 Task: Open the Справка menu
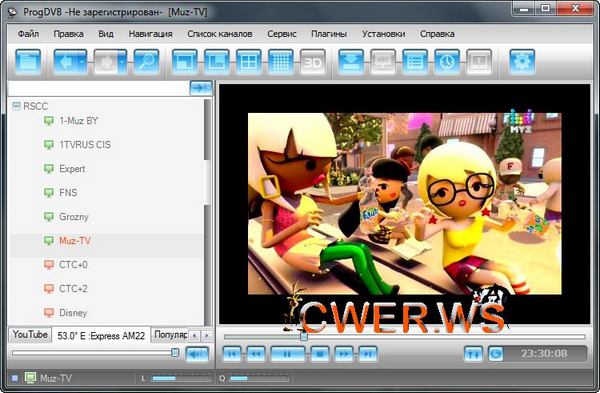coord(437,34)
